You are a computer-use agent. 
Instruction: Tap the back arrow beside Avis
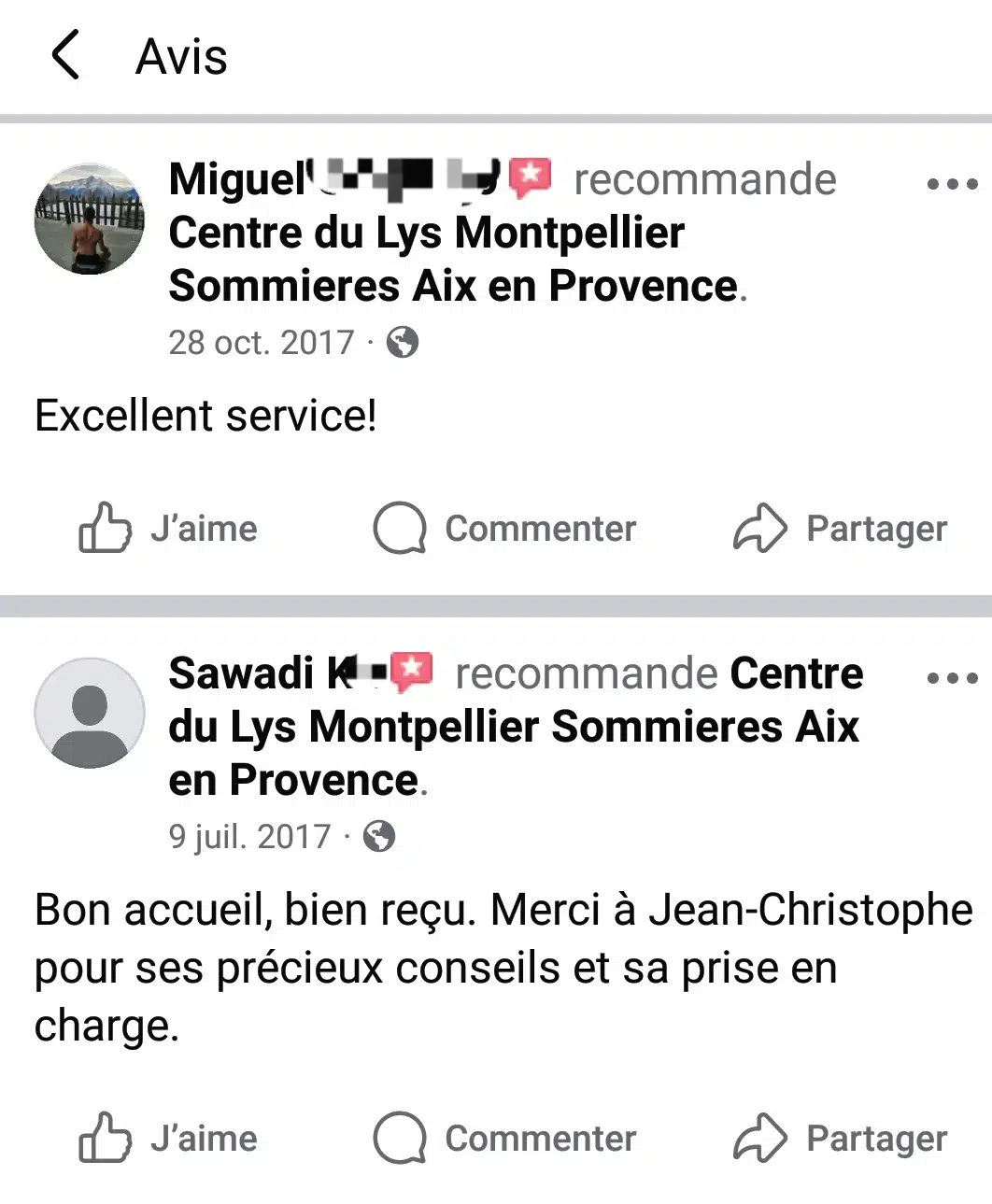65,54
